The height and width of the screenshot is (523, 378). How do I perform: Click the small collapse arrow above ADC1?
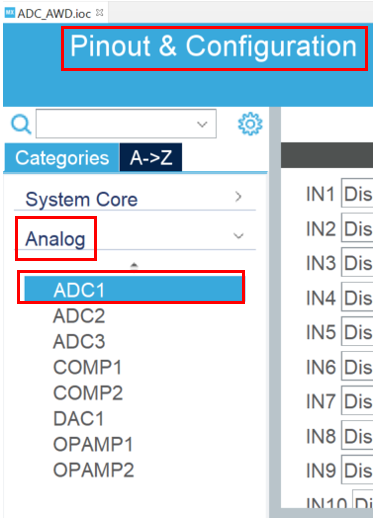pos(134,265)
